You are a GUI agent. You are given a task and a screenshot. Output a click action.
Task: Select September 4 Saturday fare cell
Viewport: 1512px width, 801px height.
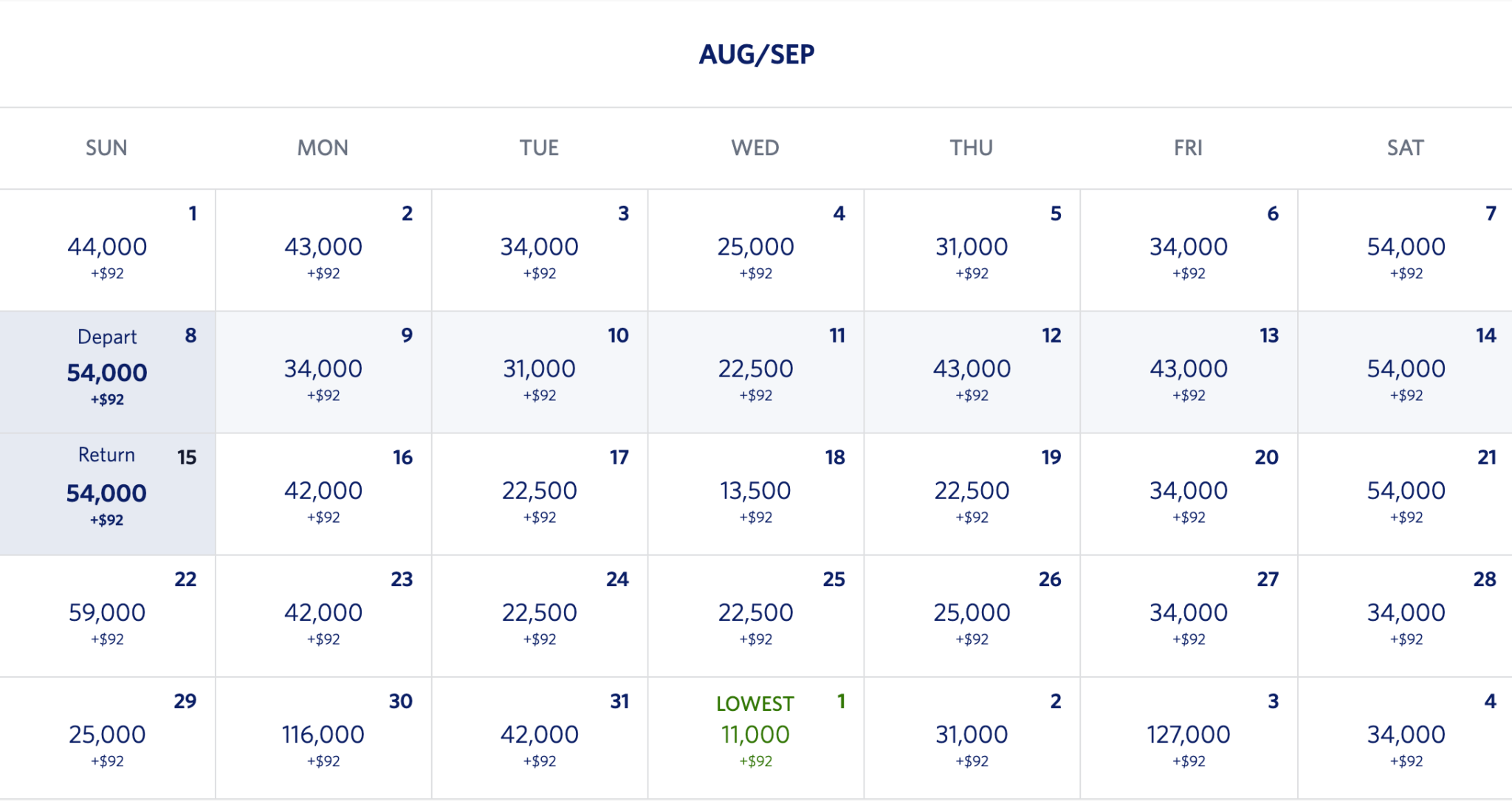tap(1405, 735)
